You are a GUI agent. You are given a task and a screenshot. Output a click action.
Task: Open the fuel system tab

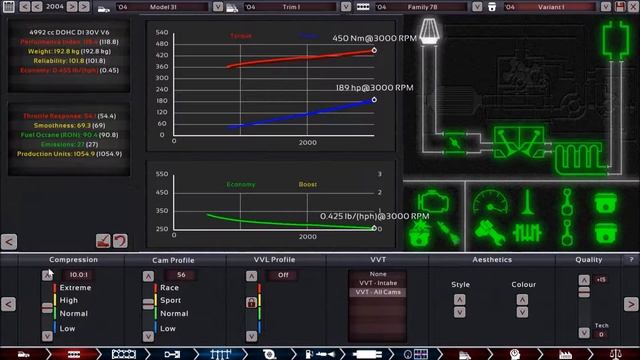[320, 354]
